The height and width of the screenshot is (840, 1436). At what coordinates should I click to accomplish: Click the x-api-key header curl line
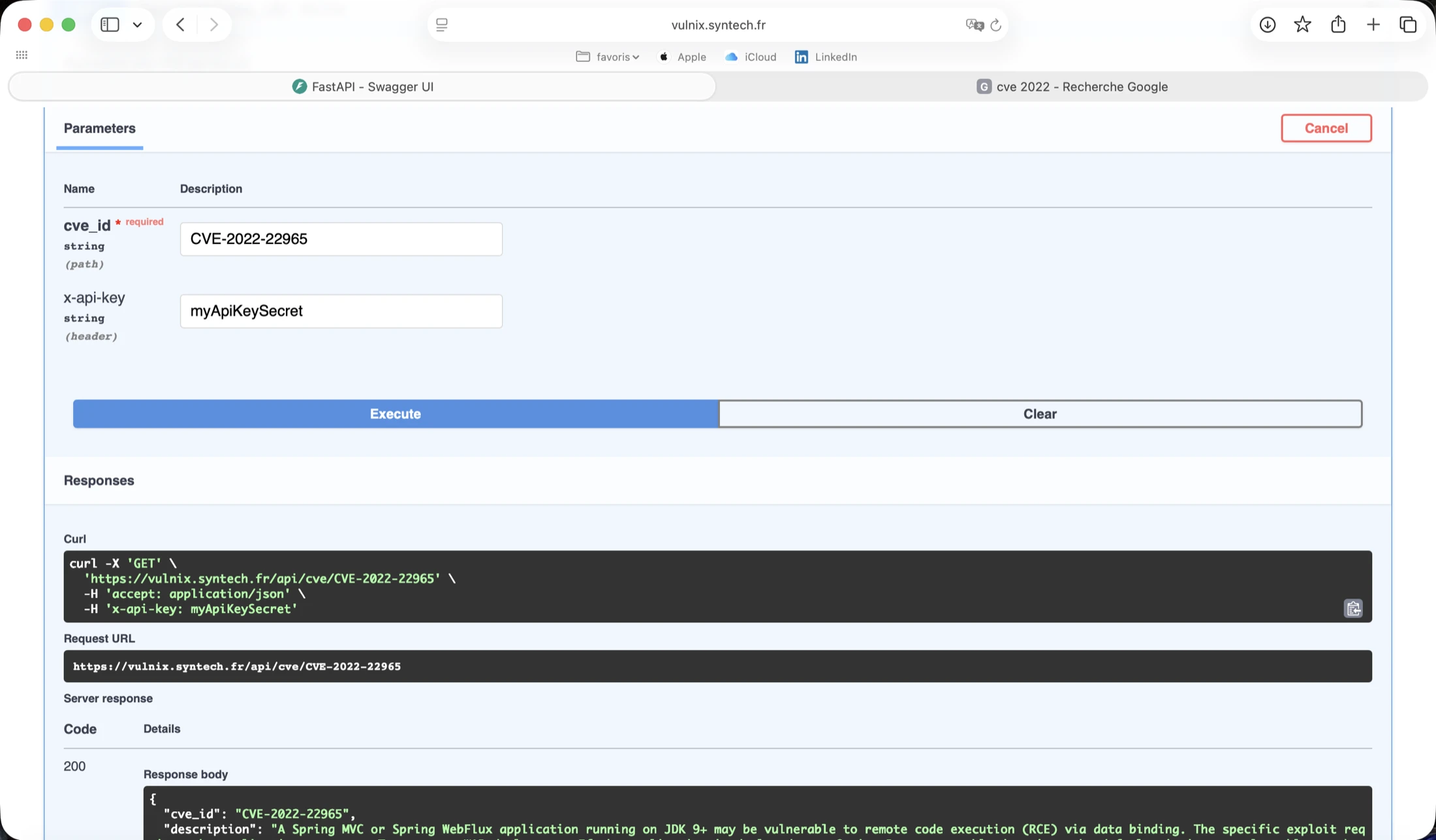click(x=191, y=609)
